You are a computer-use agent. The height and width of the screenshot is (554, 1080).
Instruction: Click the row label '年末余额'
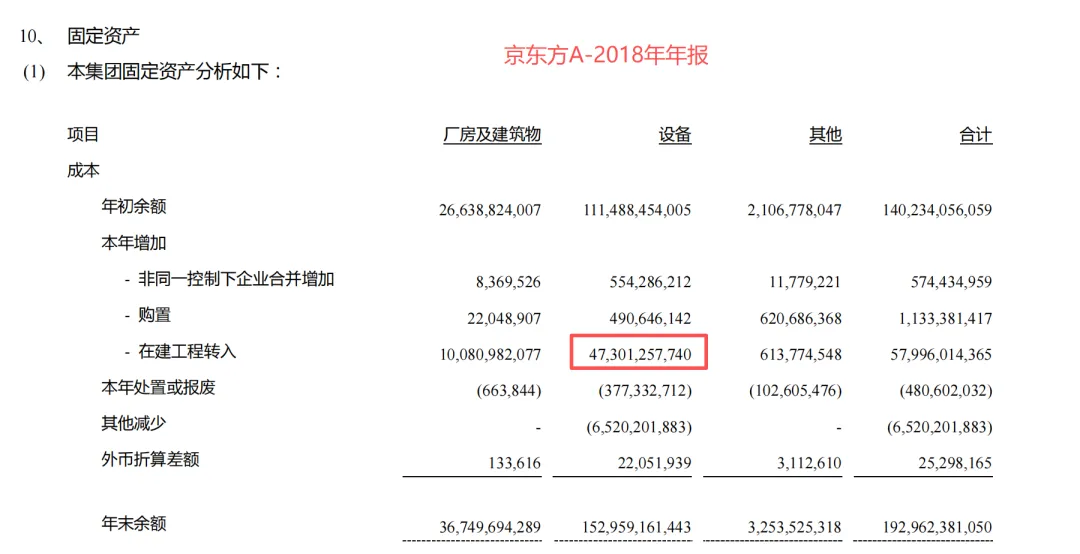point(134,523)
